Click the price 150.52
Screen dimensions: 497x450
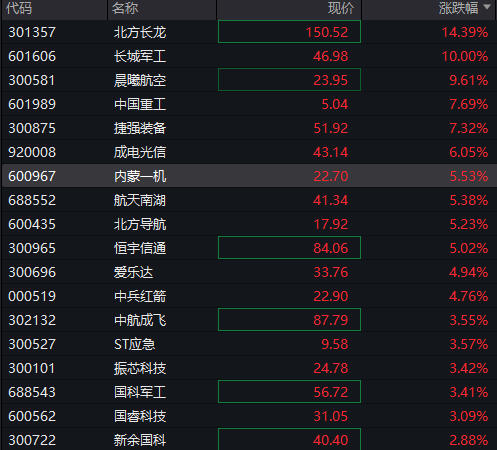point(327,32)
